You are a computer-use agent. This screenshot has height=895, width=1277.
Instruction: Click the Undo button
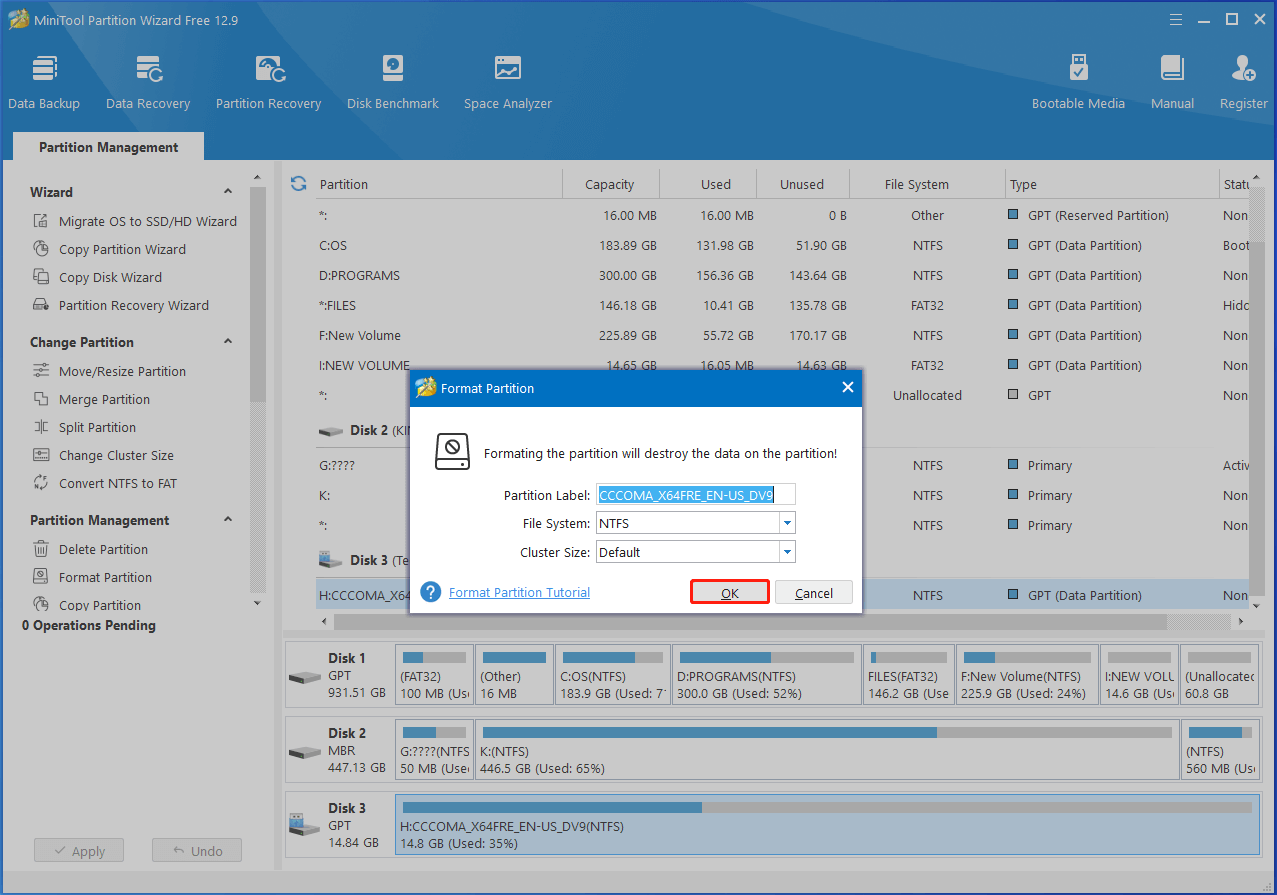pyautogui.click(x=197, y=851)
